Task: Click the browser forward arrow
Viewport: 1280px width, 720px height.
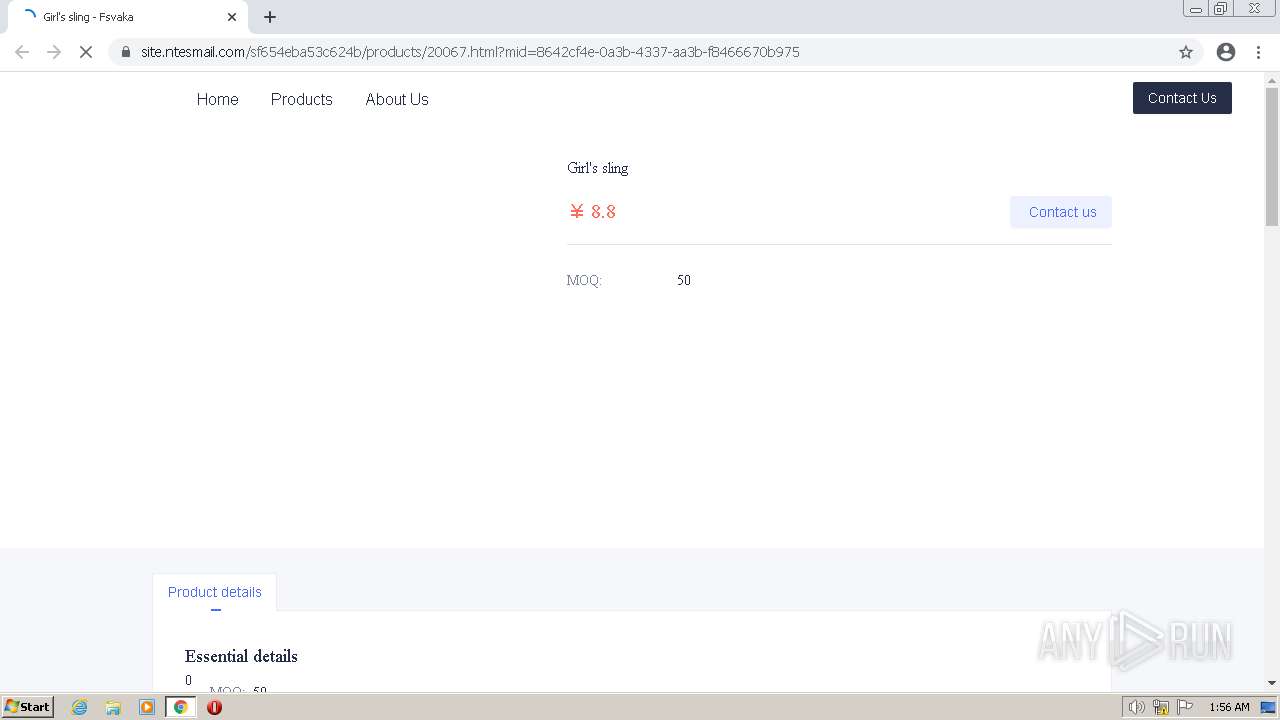Action: click(x=54, y=52)
